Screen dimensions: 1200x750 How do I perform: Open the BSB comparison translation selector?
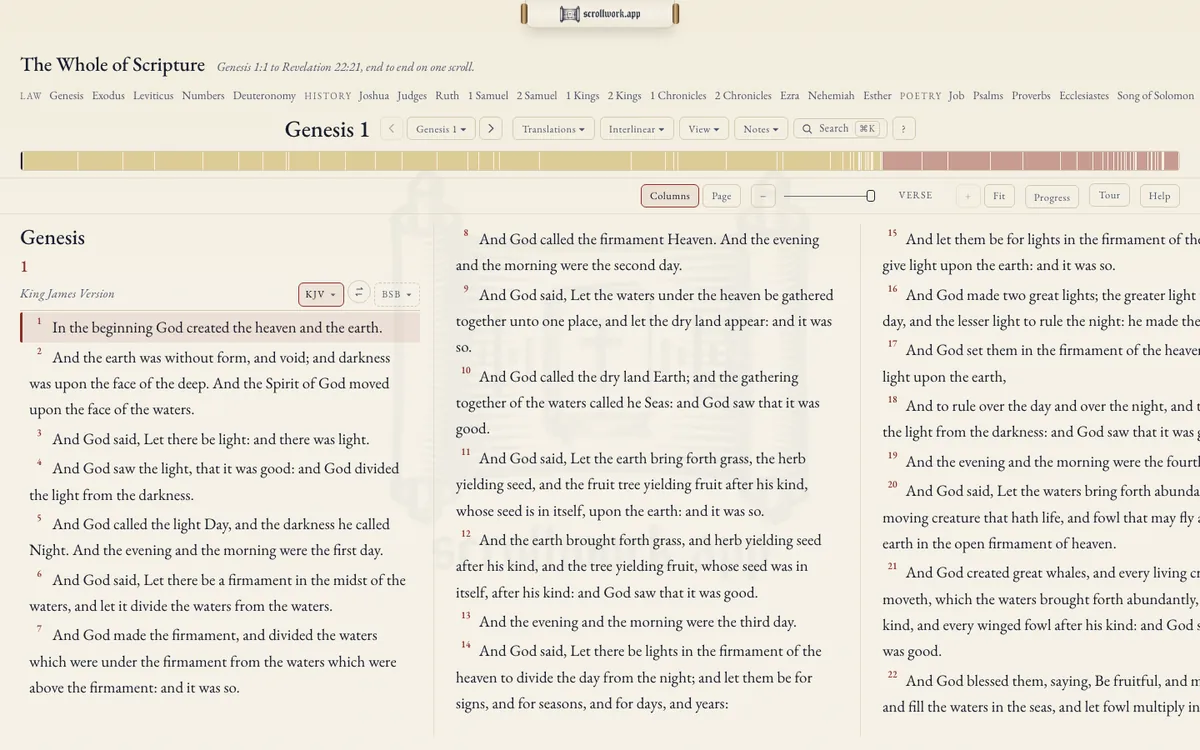397,294
